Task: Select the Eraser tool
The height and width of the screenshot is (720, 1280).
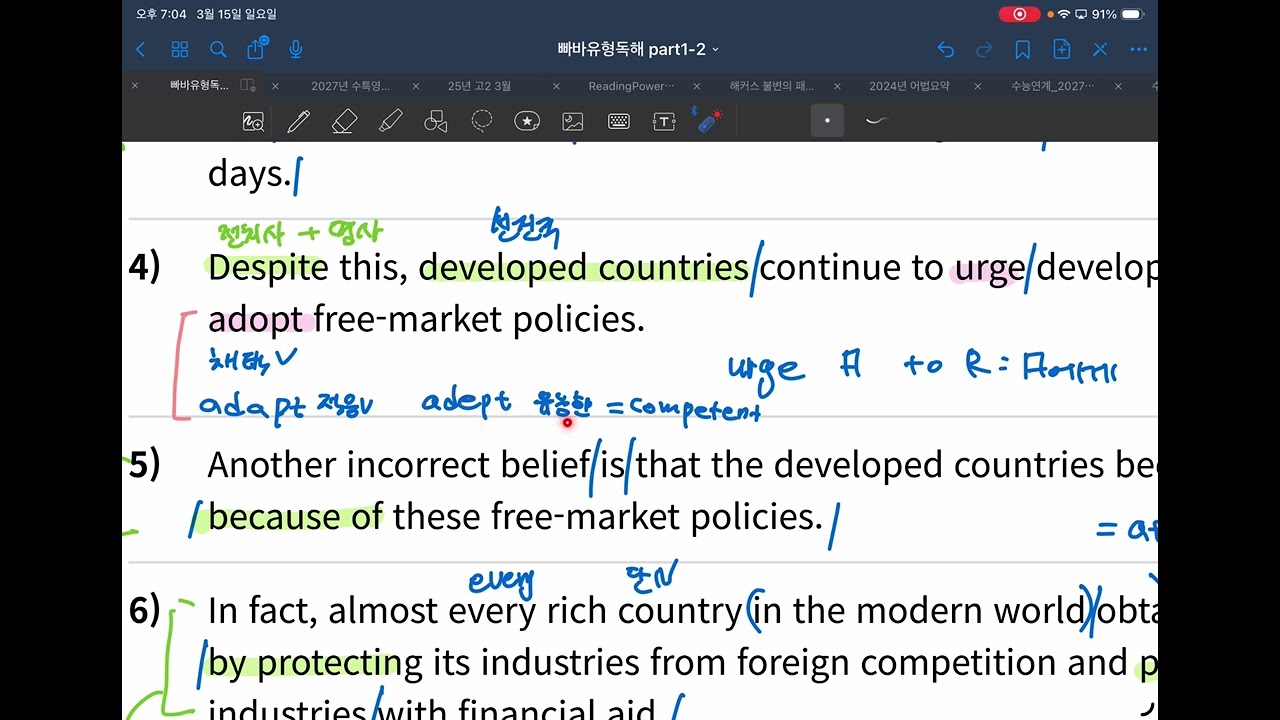Action: pyautogui.click(x=344, y=121)
